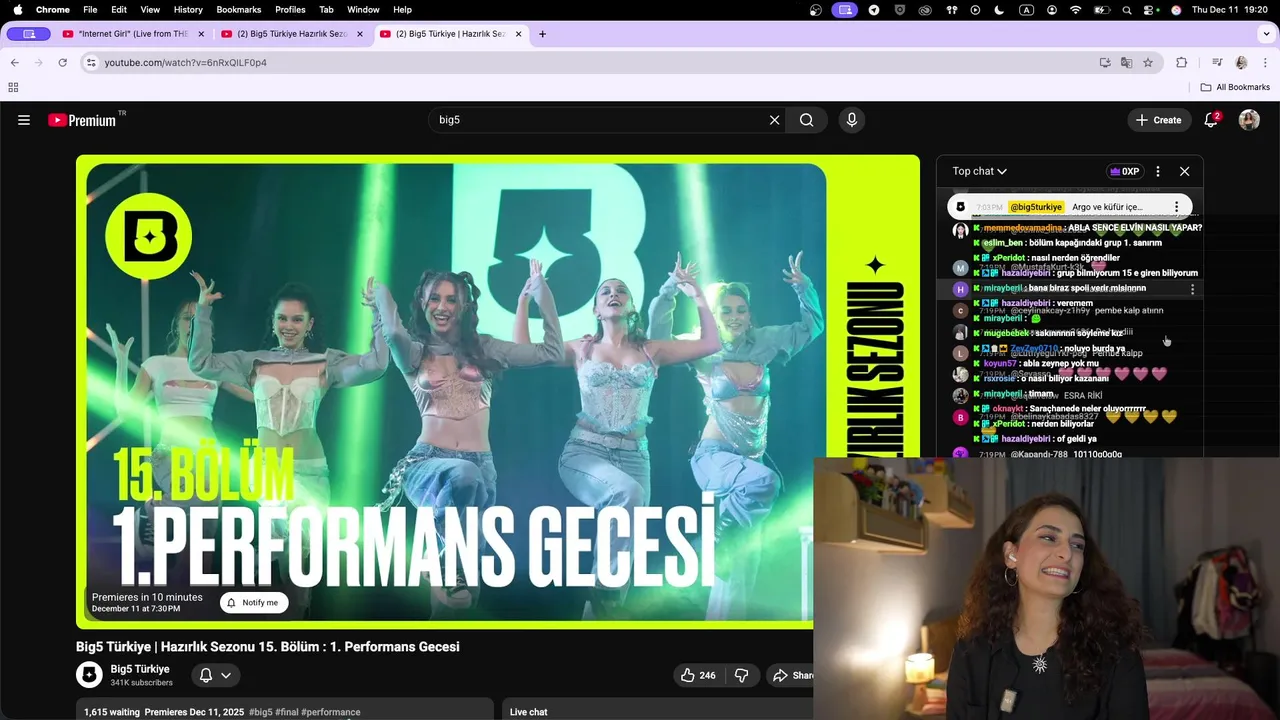Switch to second Big5 Türkiye tab

(x=291, y=34)
